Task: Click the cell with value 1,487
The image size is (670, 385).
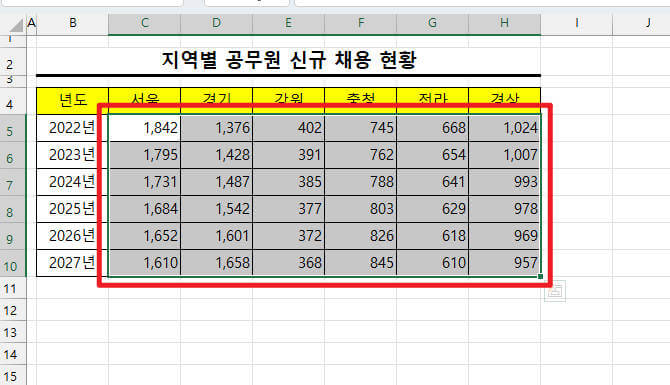Action: click(217, 182)
